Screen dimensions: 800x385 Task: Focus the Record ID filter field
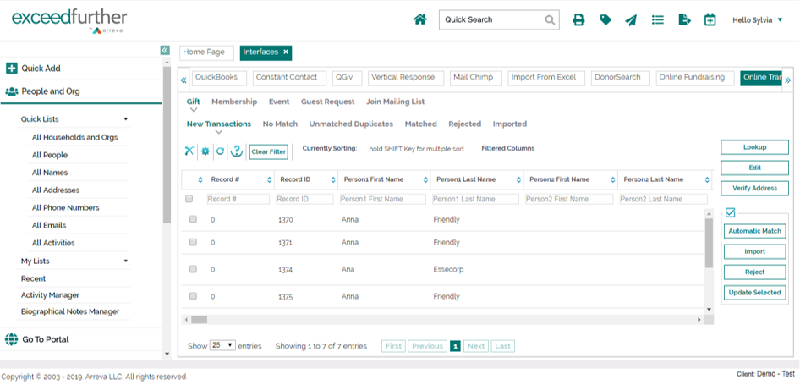(305, 199)
